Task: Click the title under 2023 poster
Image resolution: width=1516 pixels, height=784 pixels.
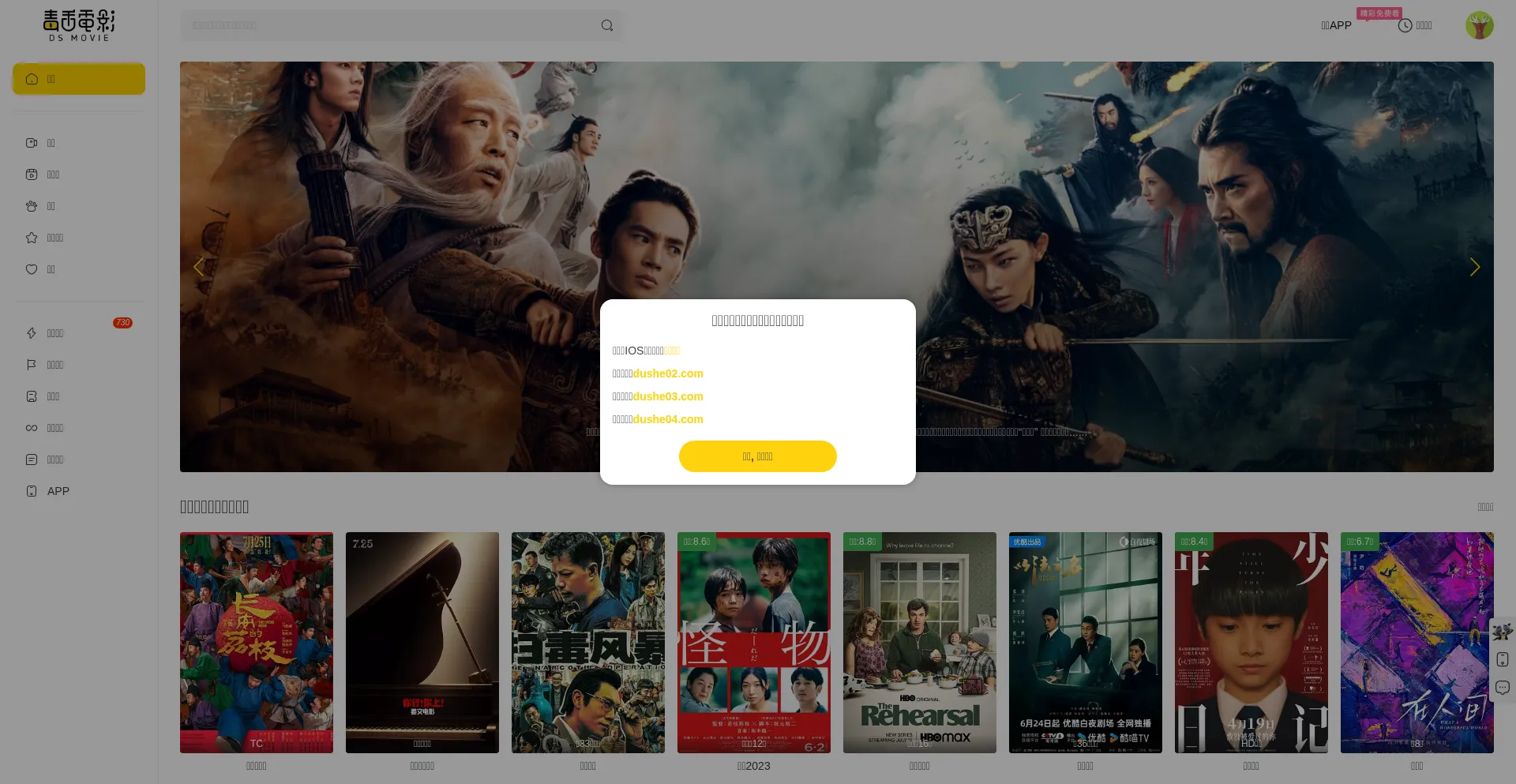Action: point(754,766)
